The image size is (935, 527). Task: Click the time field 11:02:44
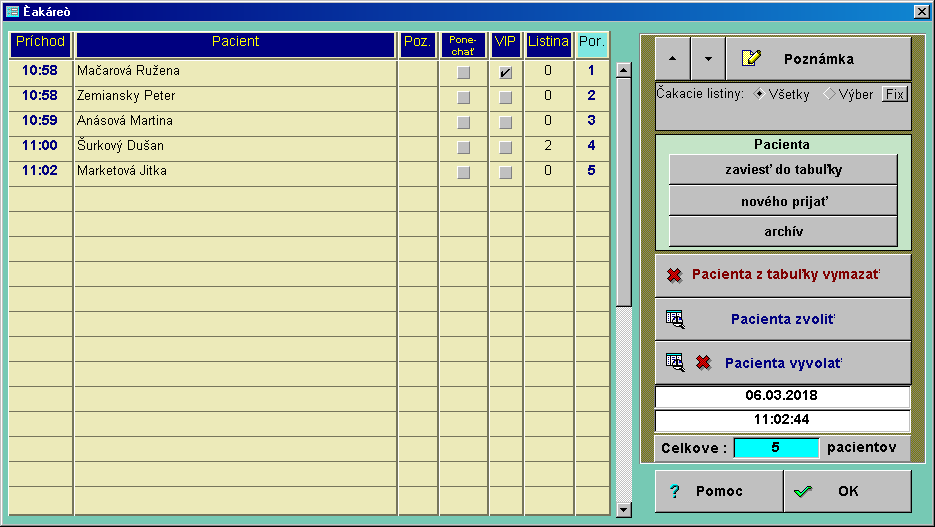point(782,420)
